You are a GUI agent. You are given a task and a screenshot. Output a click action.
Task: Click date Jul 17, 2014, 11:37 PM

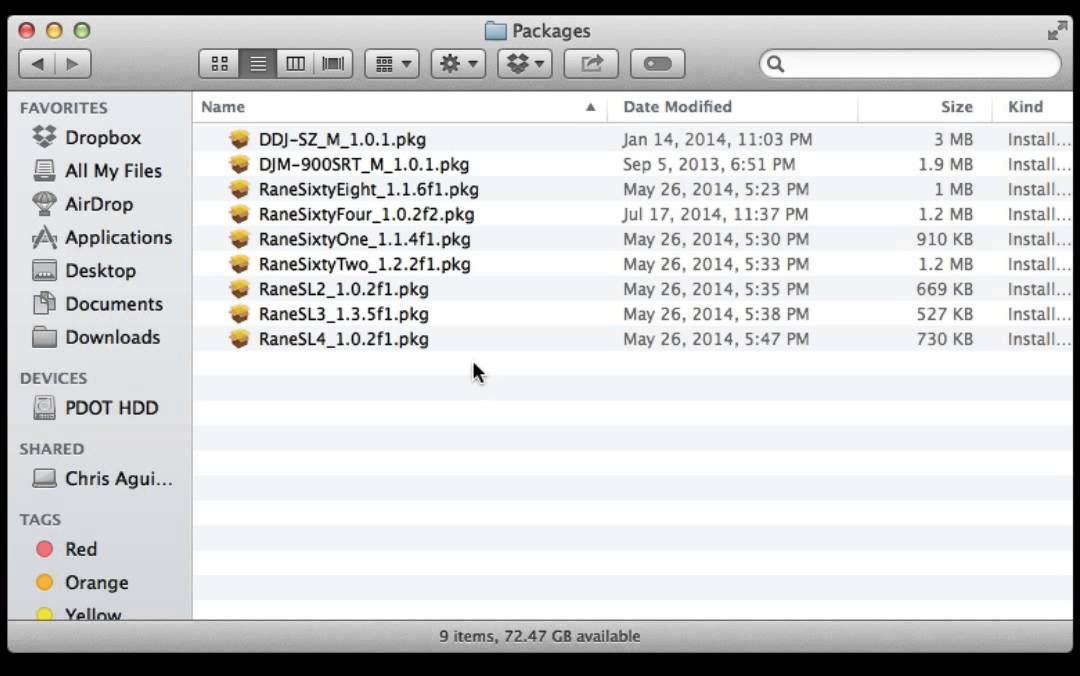(x=715, y=214)
